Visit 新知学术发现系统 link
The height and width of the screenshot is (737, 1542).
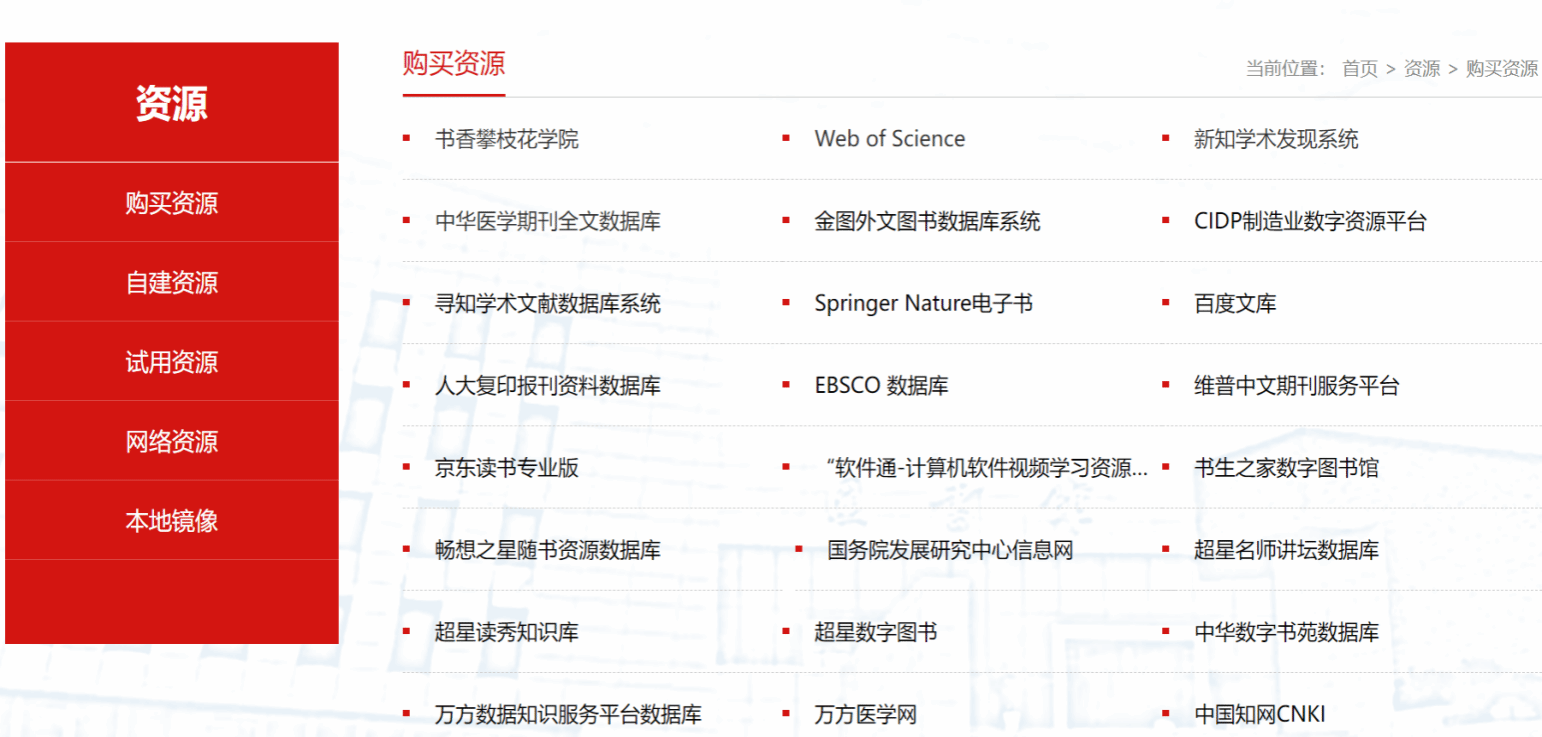click(x=1275, y=139)
